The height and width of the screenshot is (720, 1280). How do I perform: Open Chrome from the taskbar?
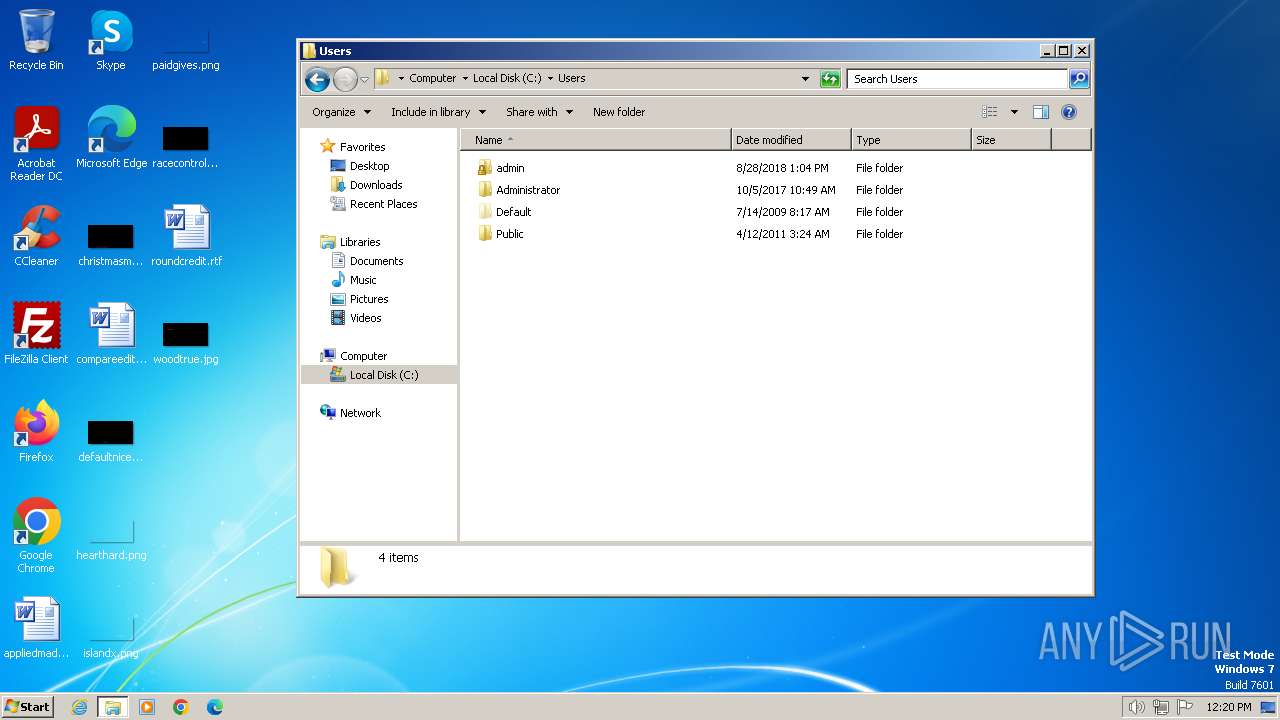click(x=181, y=707)
